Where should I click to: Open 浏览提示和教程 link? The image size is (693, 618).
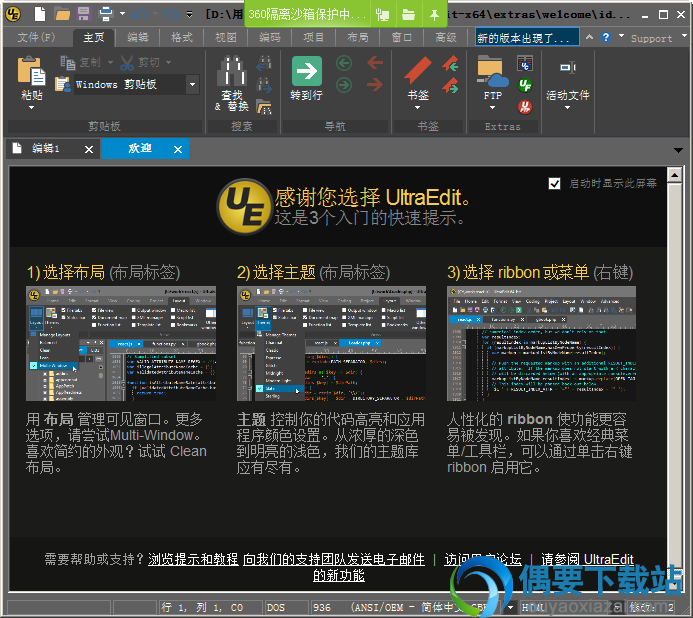(x=193, y=559)
